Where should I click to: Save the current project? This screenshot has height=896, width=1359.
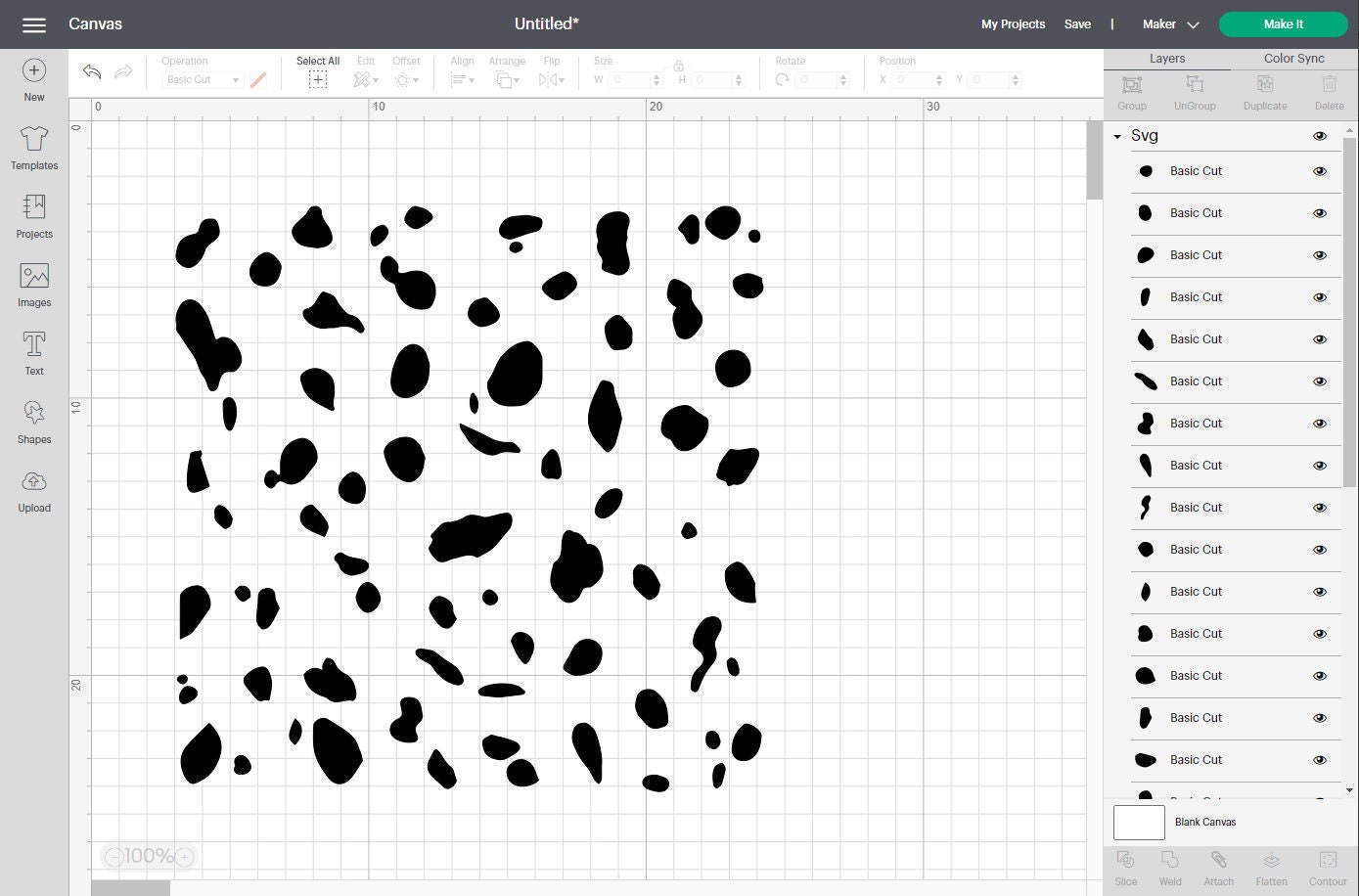(x=1077, y=23)
